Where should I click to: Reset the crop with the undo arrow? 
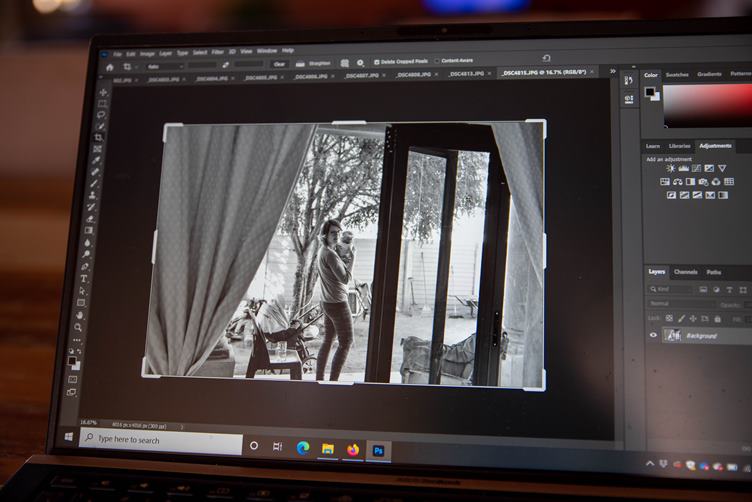tap(546, 58)
